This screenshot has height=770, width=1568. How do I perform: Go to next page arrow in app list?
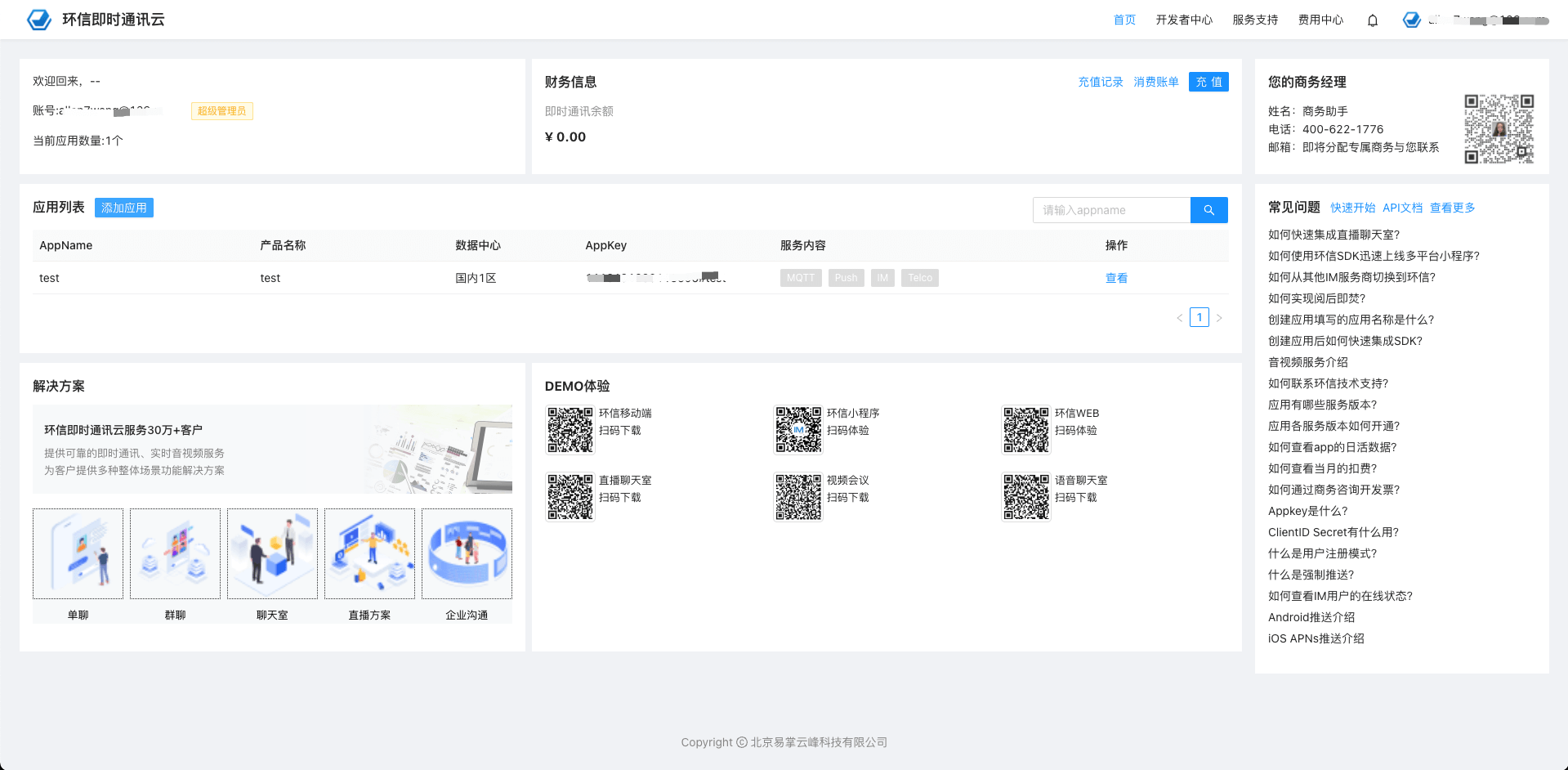coord(1219,318)
